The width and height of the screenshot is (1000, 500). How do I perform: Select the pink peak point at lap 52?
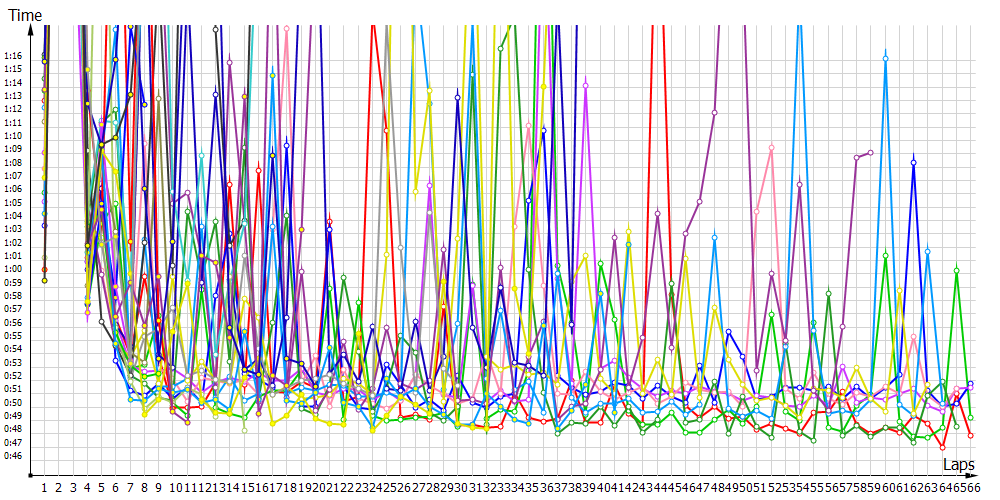pyautogui.click(x=771, y=148)
